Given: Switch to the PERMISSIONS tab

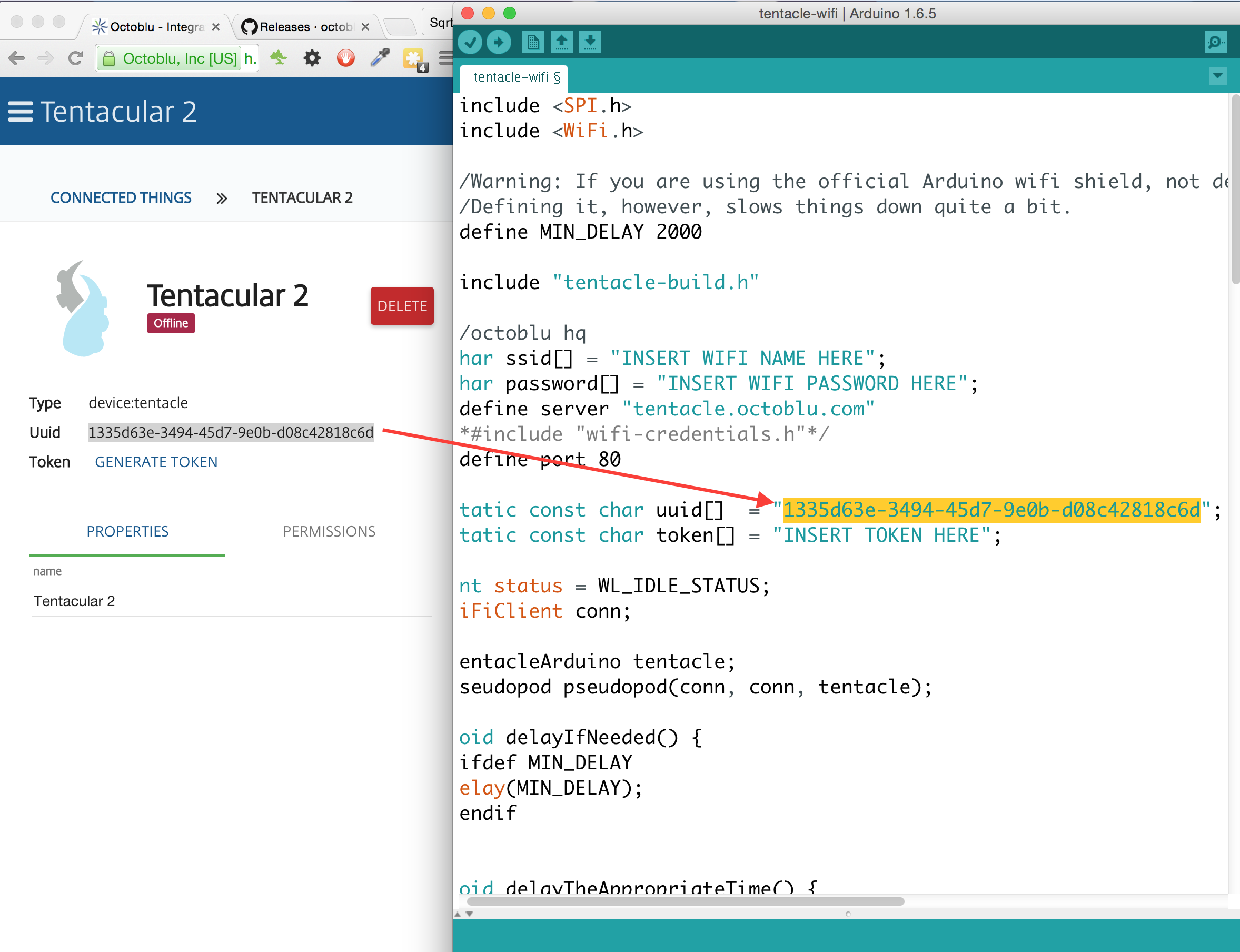Looking at the screenshot, I should (x=329, y=531).
